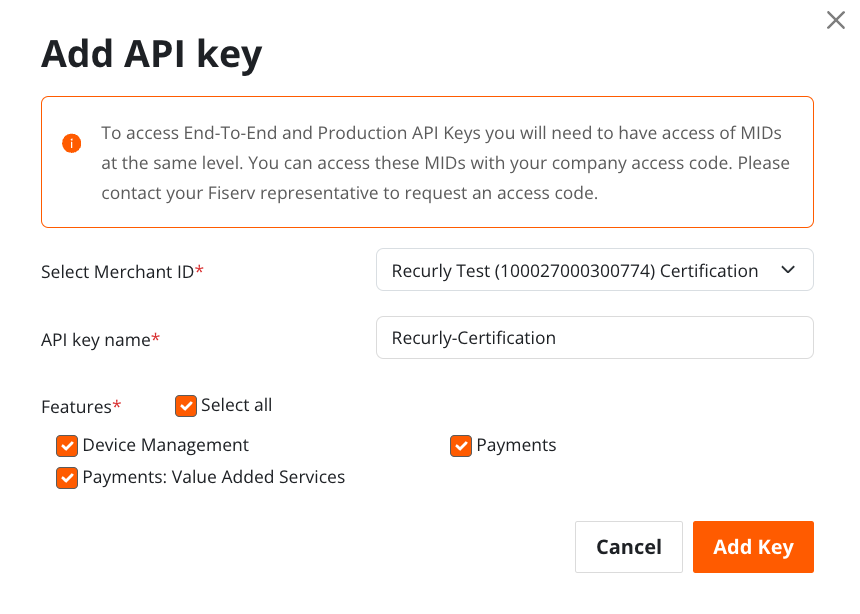860x614 pixels.
Task: Click the Features field label
Action: [x=81, y=407]
